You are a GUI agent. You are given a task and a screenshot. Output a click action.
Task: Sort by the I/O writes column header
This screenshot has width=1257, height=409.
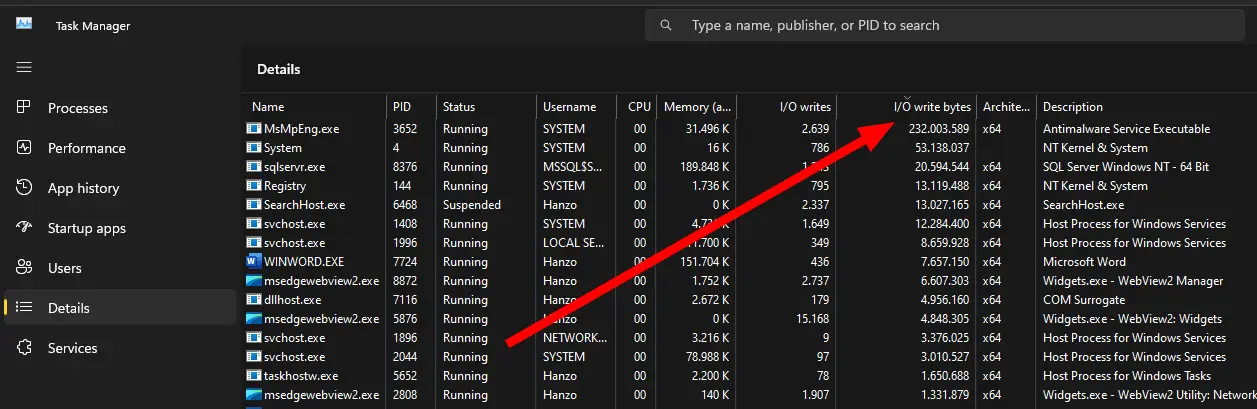786,107
